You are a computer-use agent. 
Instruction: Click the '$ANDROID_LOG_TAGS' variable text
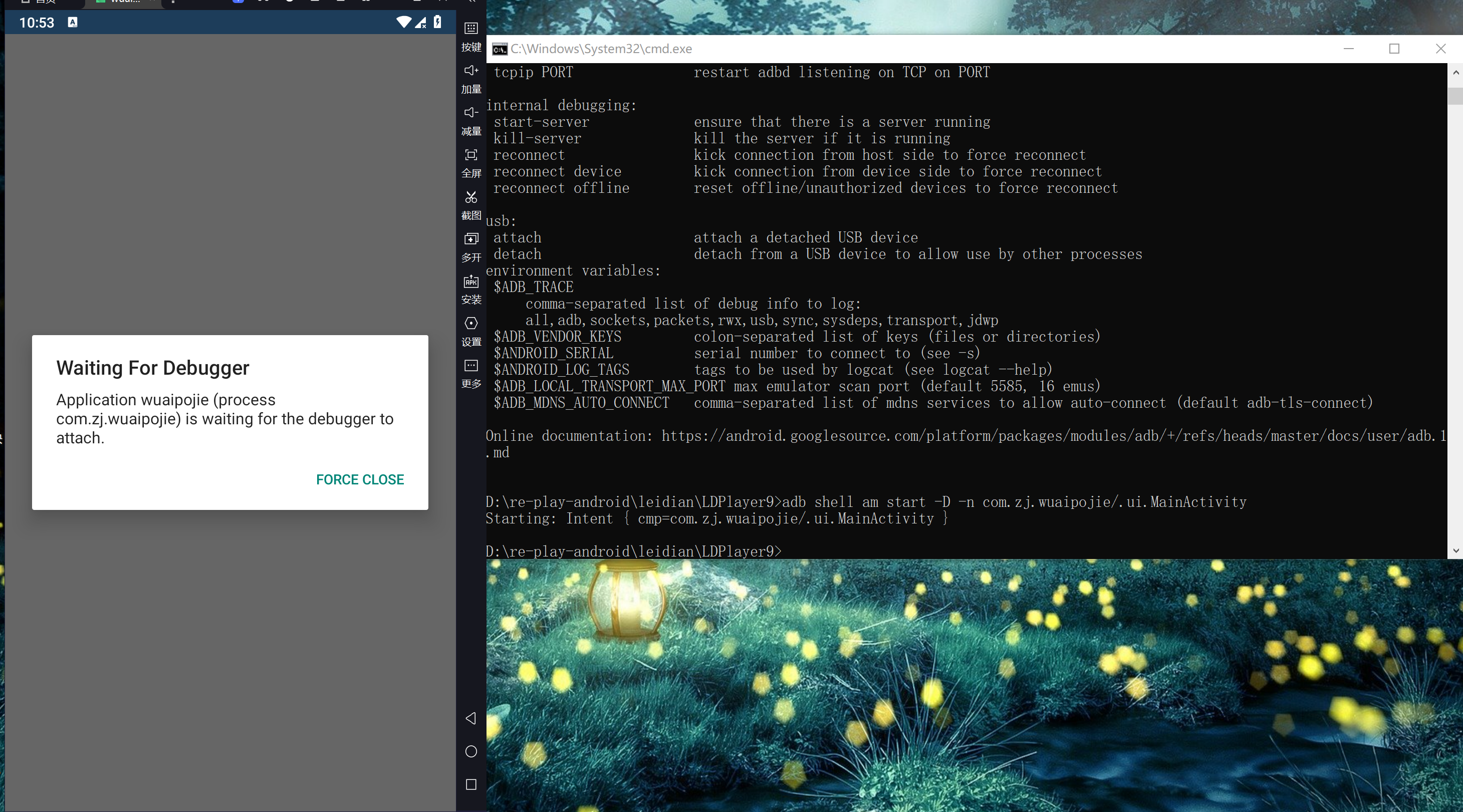pos(561,370)
